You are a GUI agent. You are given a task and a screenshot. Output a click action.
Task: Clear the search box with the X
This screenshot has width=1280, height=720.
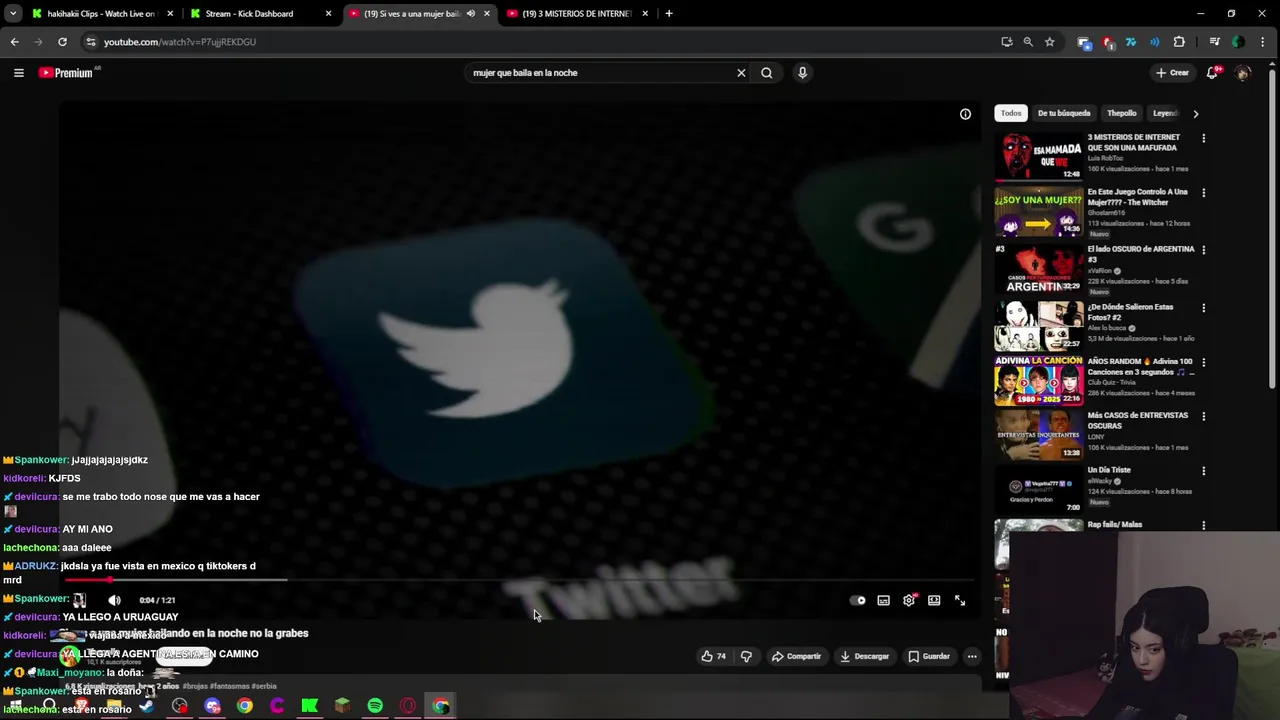click(741, 72)
